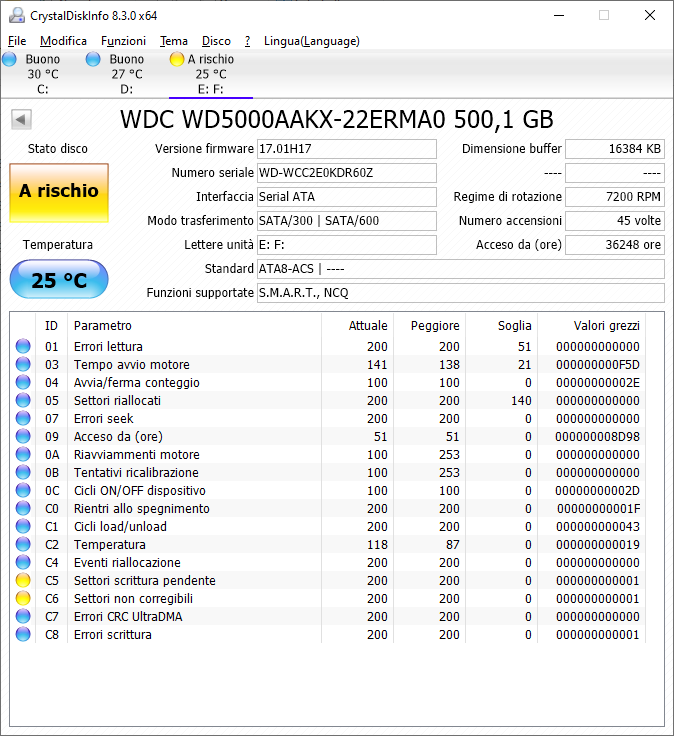The width and height of the screenshot is (674, 736).
Task: Click the status orb for Riavviamenti motore
Action: pyautogui.click(x=23, y=454)
